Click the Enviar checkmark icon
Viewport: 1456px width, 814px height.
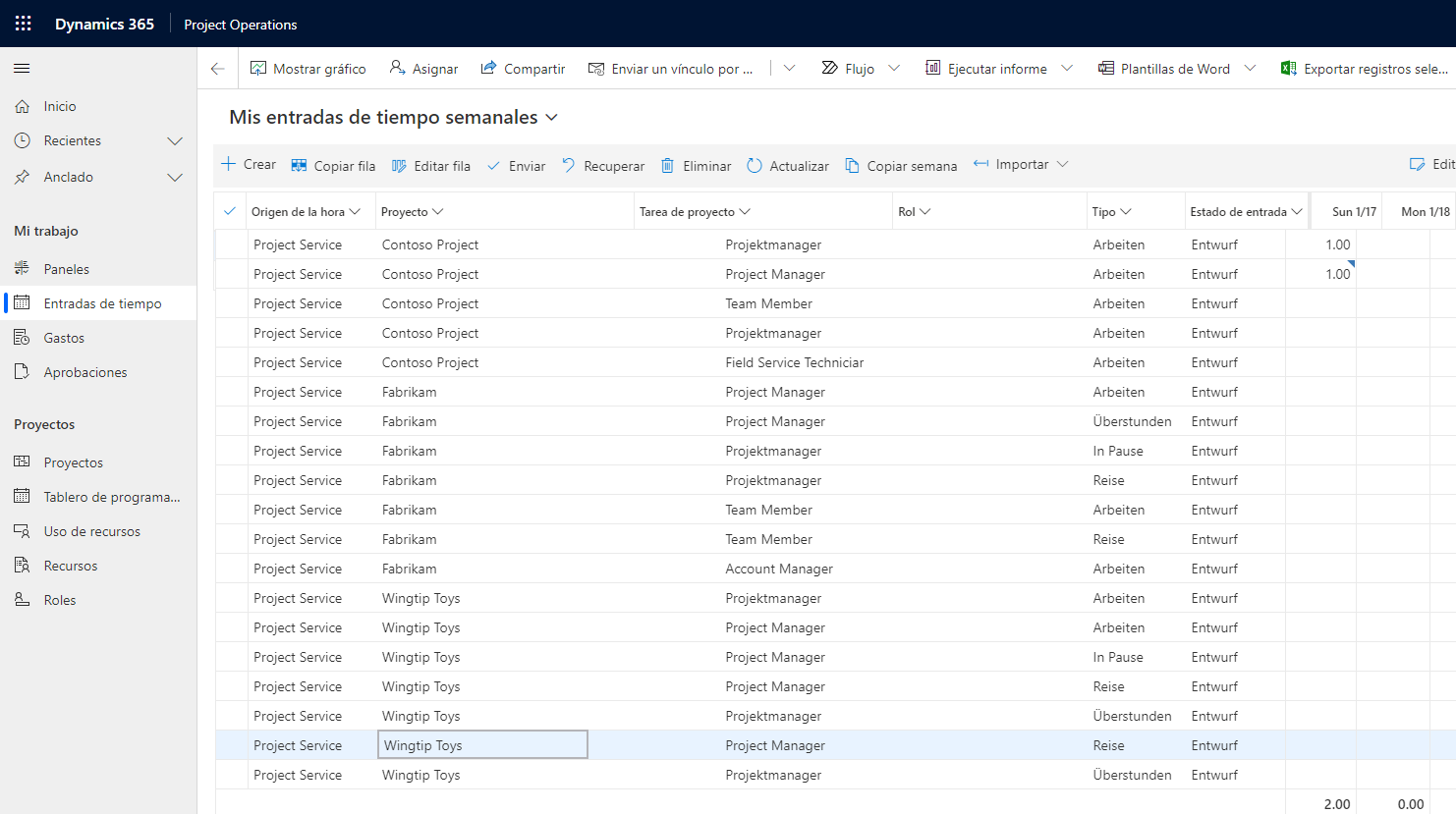(494, 166)
